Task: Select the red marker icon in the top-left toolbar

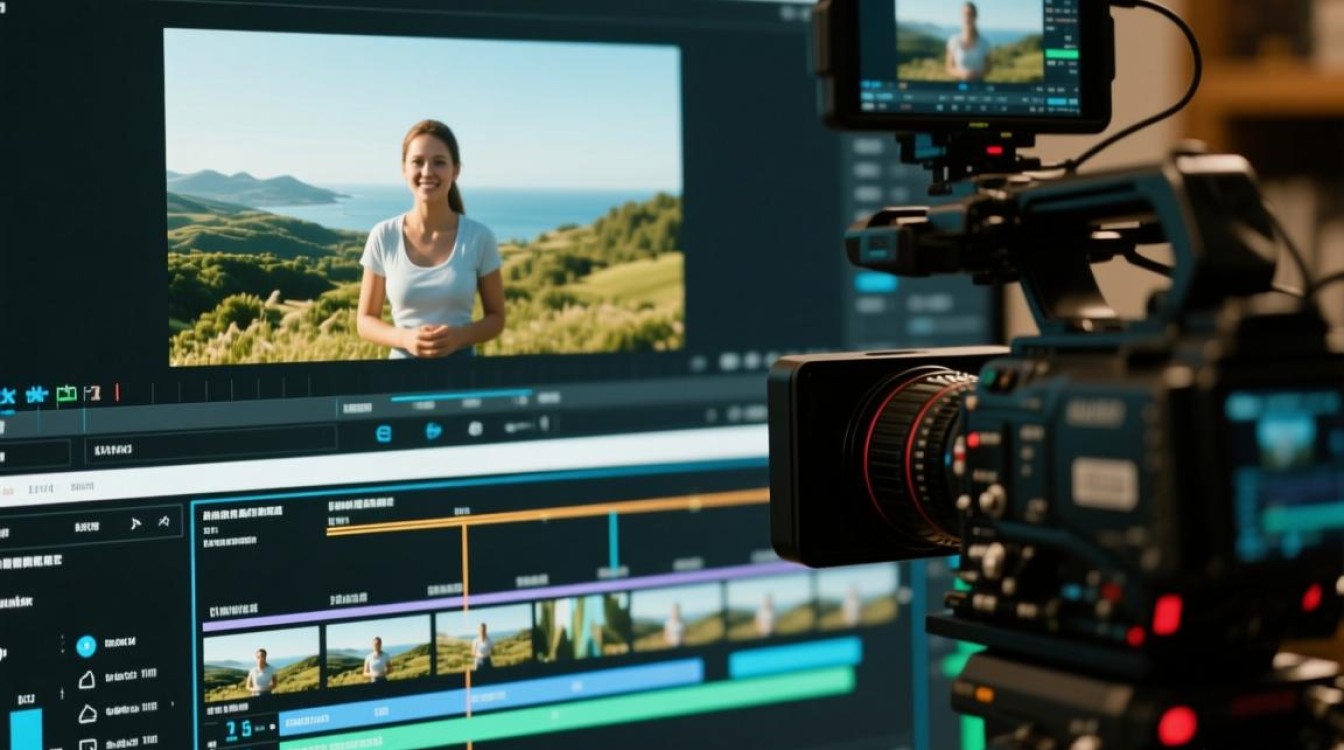Action: coord(117,392)
